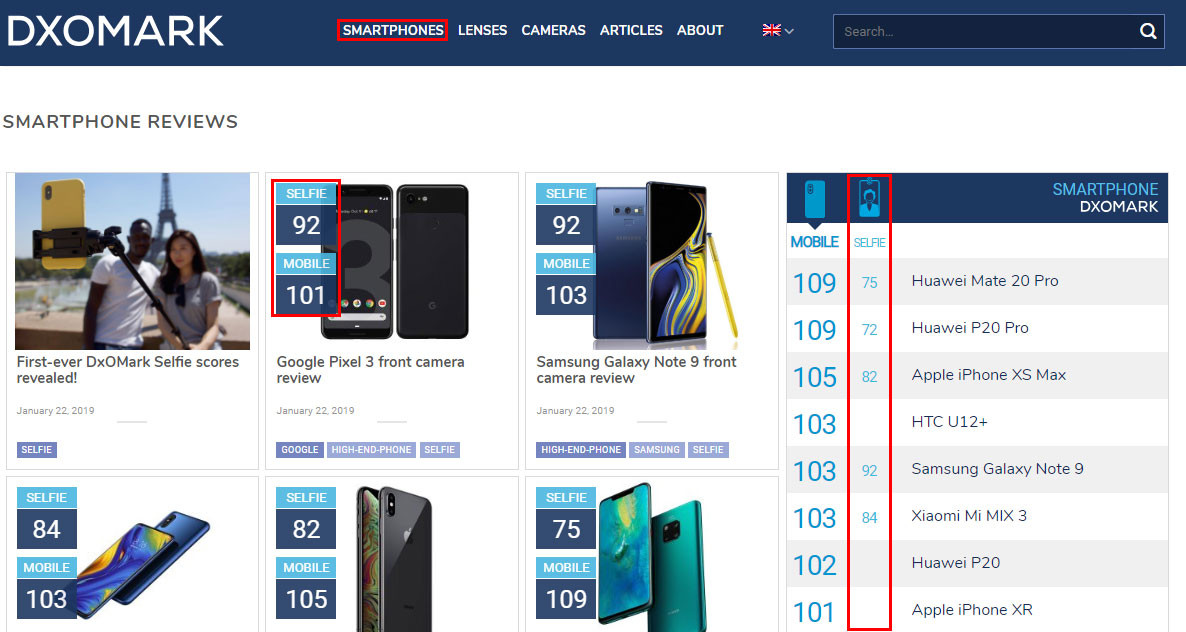1186x632 pixels.
Task: Open the Articles menu item
Action: 631,30
